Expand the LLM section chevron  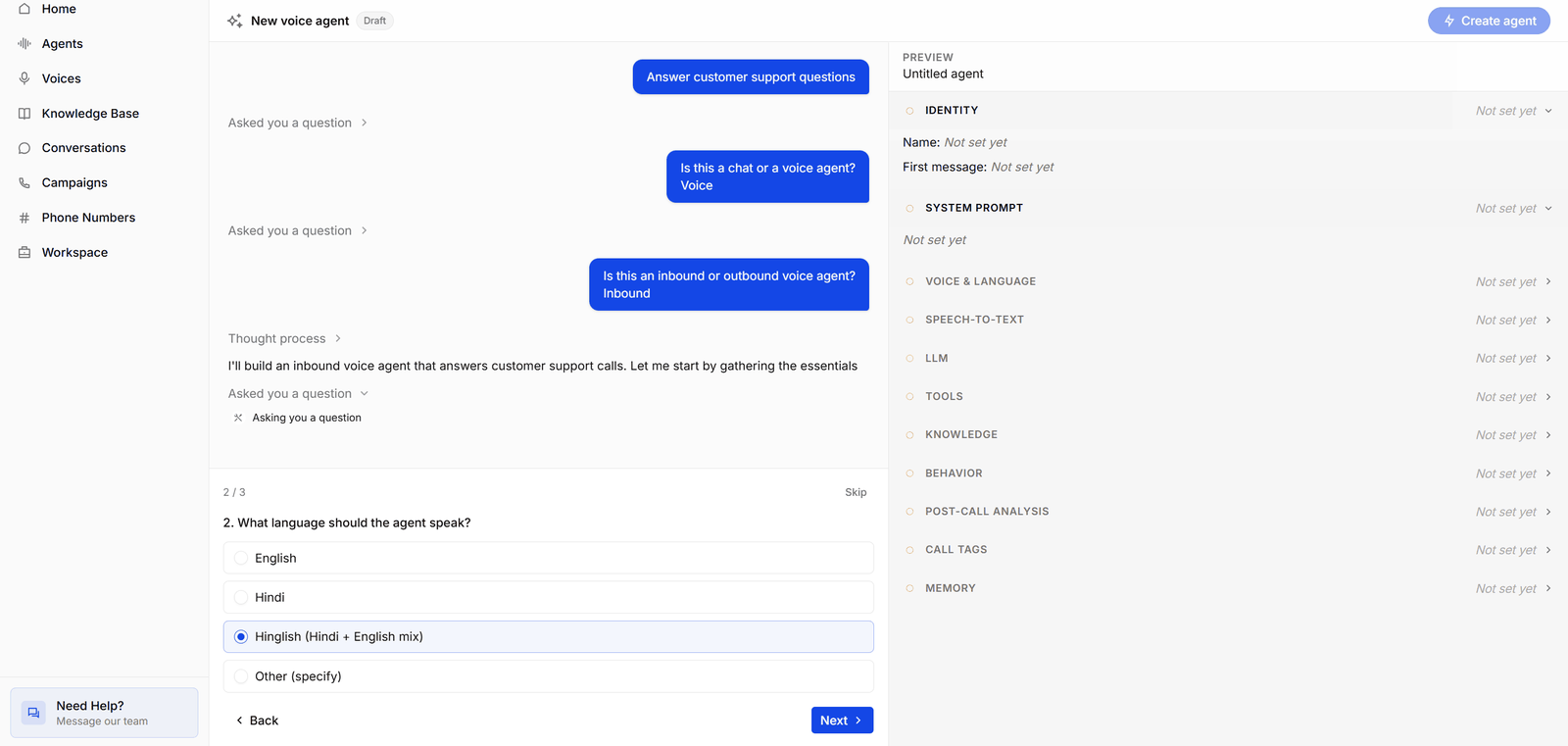(x=1548, y=358)
